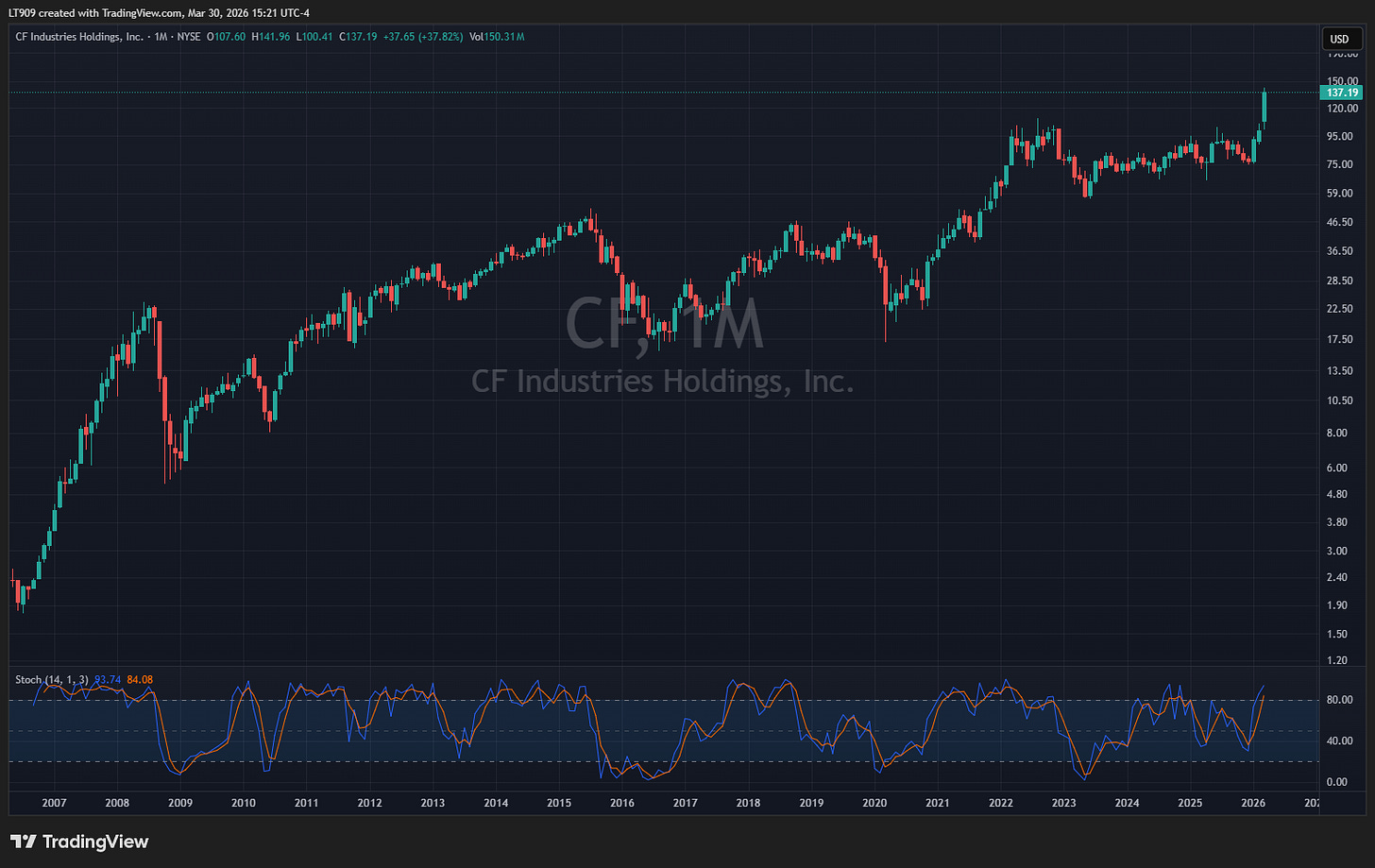1375x868 pixels.
Task: Click the latest green candle near 2026
Action: [x=1265, y=107]
